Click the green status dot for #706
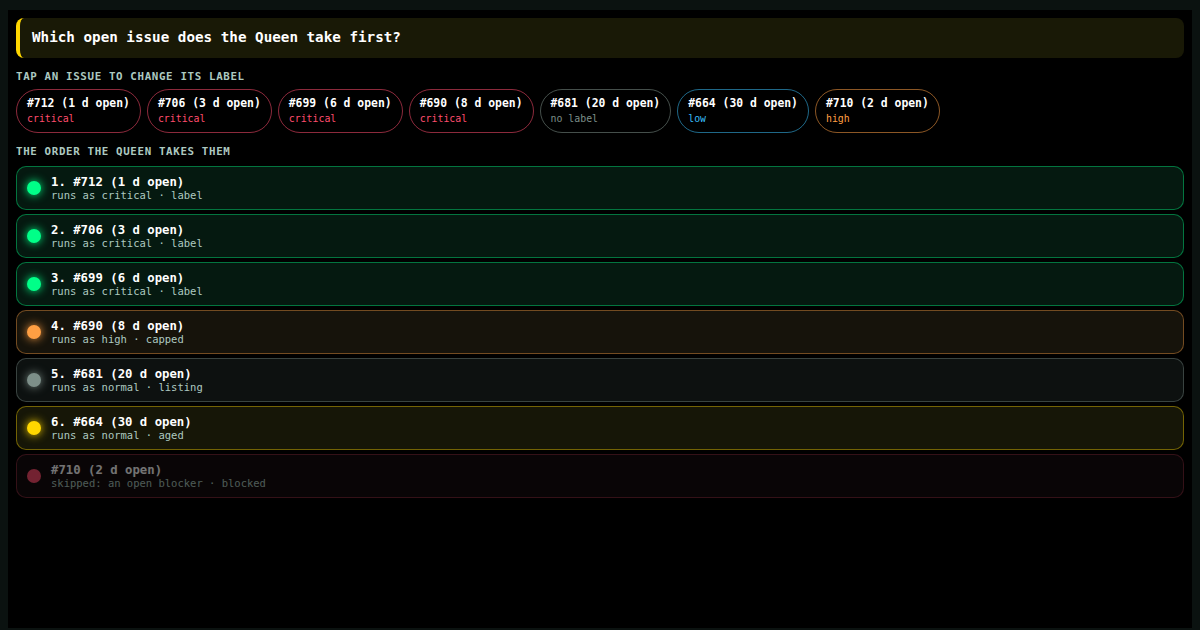1200x630 pixels. (34, 236)
